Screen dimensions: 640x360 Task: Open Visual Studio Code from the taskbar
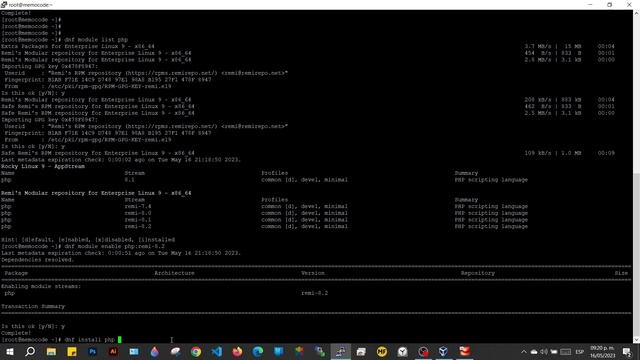217,351
